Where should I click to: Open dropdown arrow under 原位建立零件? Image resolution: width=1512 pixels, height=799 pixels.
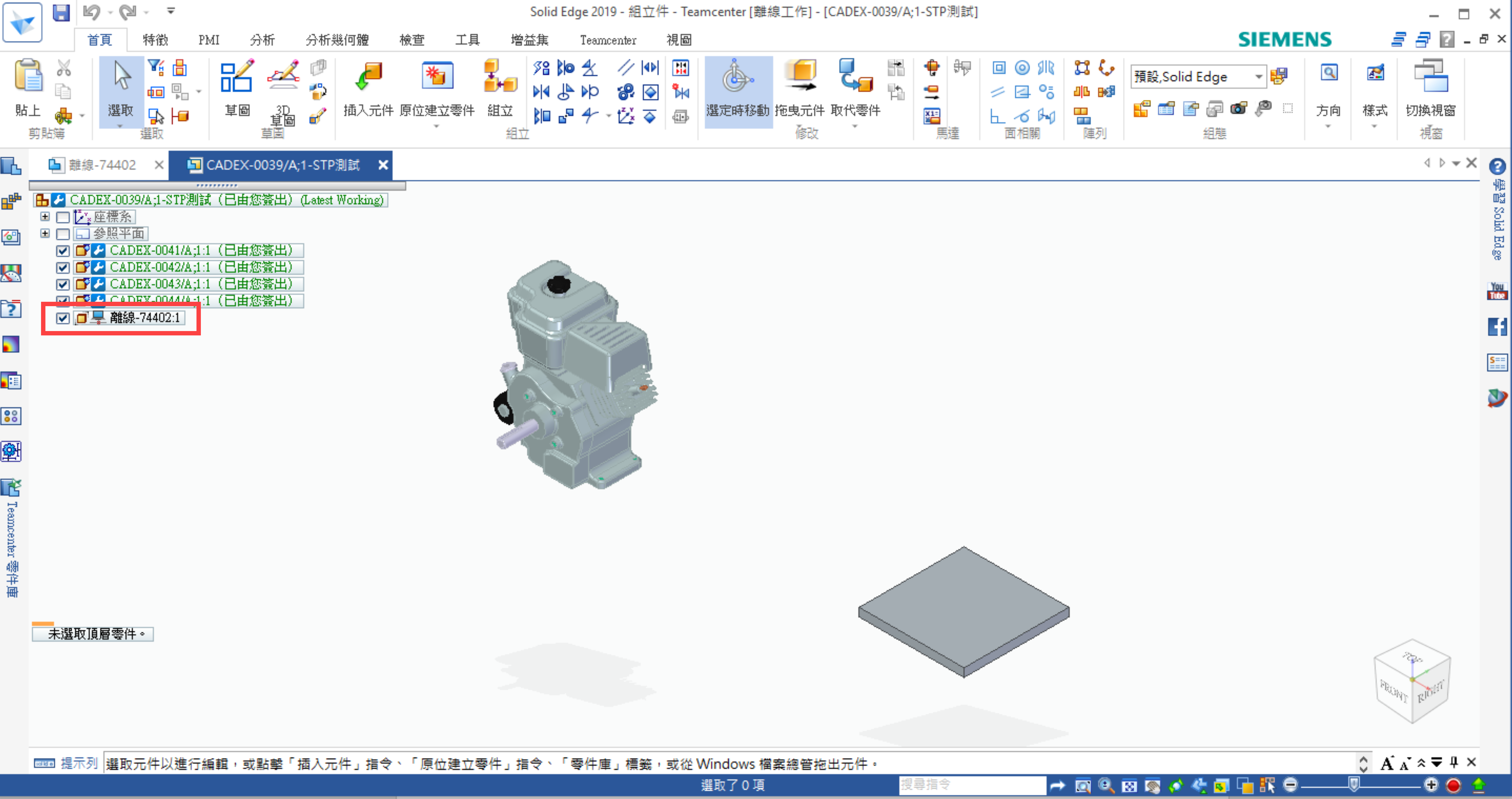pos(436,125)
